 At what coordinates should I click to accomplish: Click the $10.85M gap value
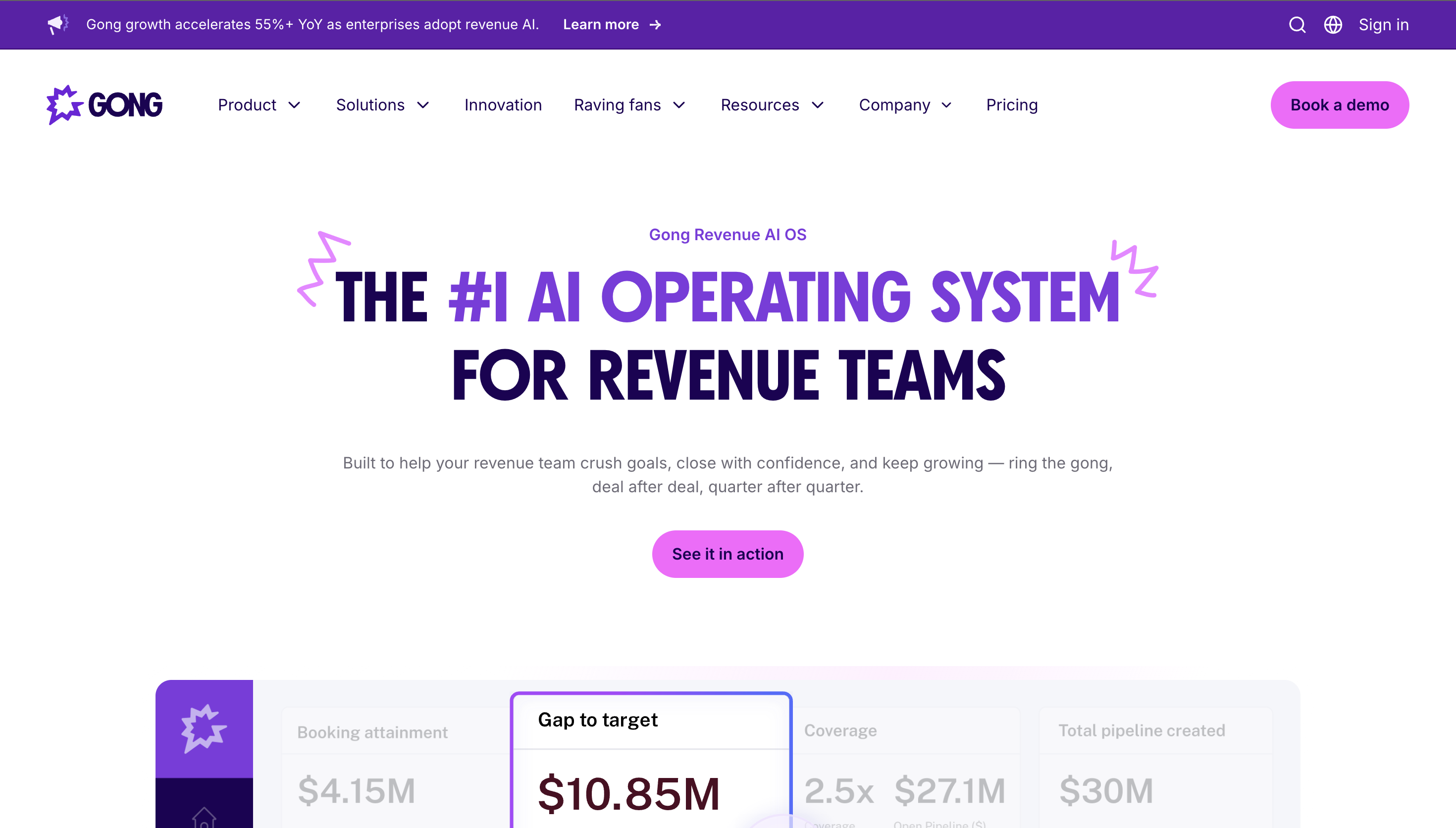(629, 794)
